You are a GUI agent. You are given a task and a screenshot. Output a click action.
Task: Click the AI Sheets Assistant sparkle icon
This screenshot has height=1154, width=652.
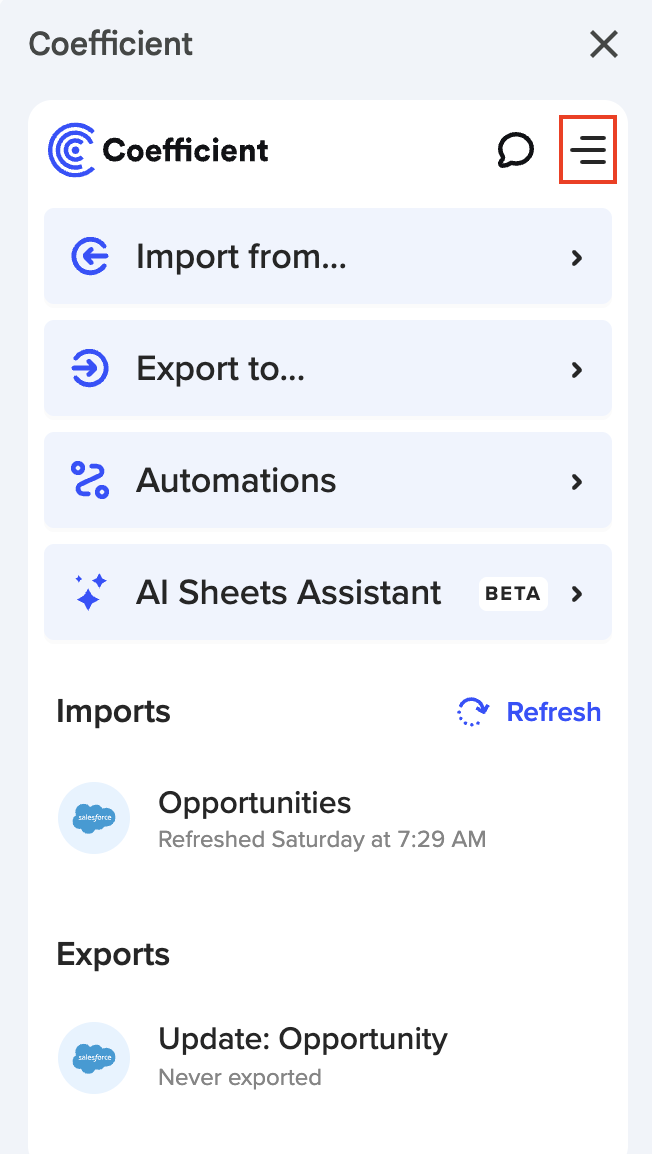coord(90,593)
